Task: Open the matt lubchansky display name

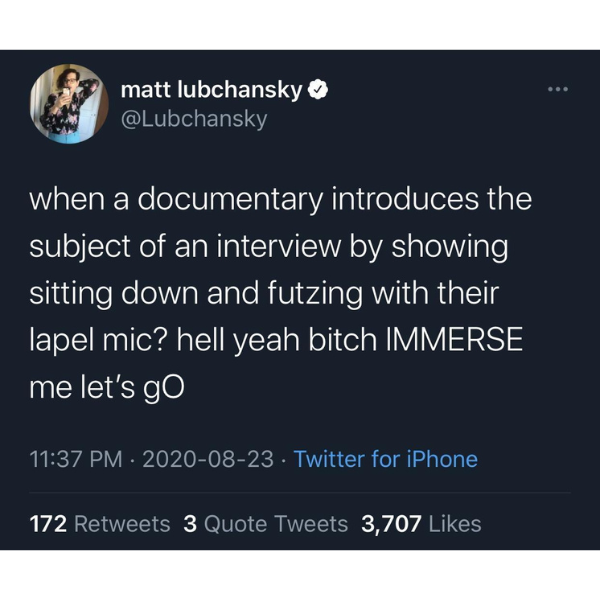Action: point(212,91)
